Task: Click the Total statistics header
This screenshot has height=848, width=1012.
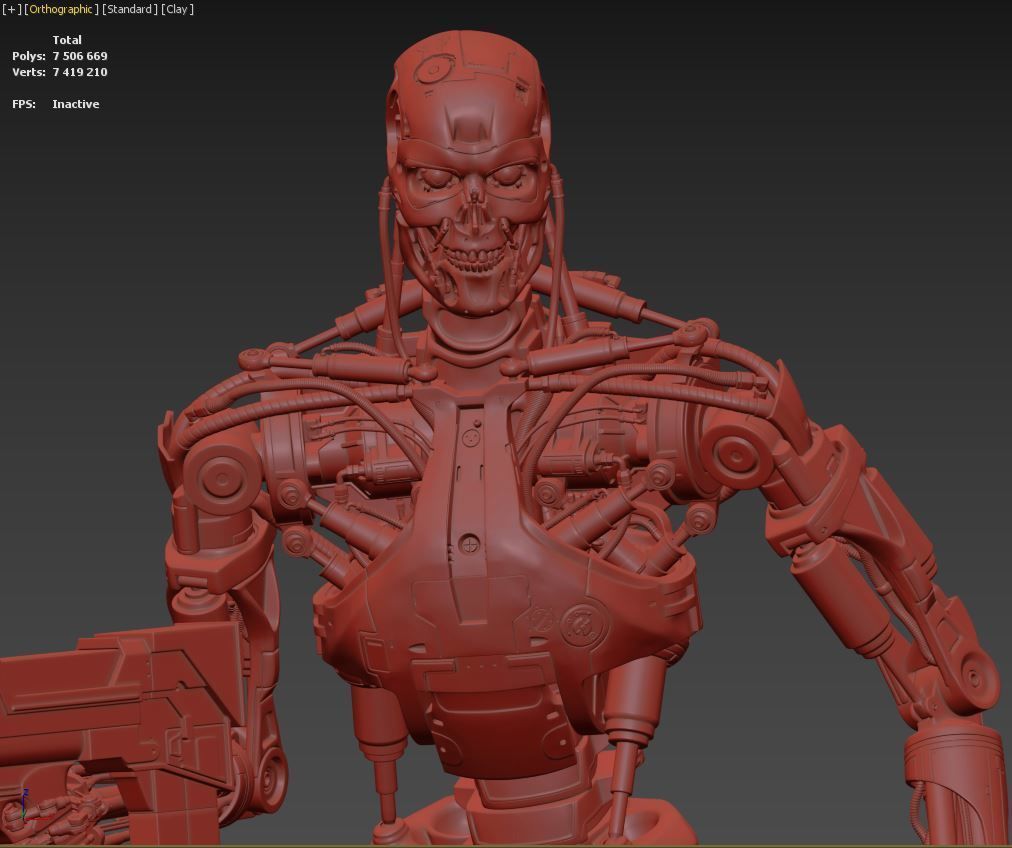Action: tap(67, 40)
